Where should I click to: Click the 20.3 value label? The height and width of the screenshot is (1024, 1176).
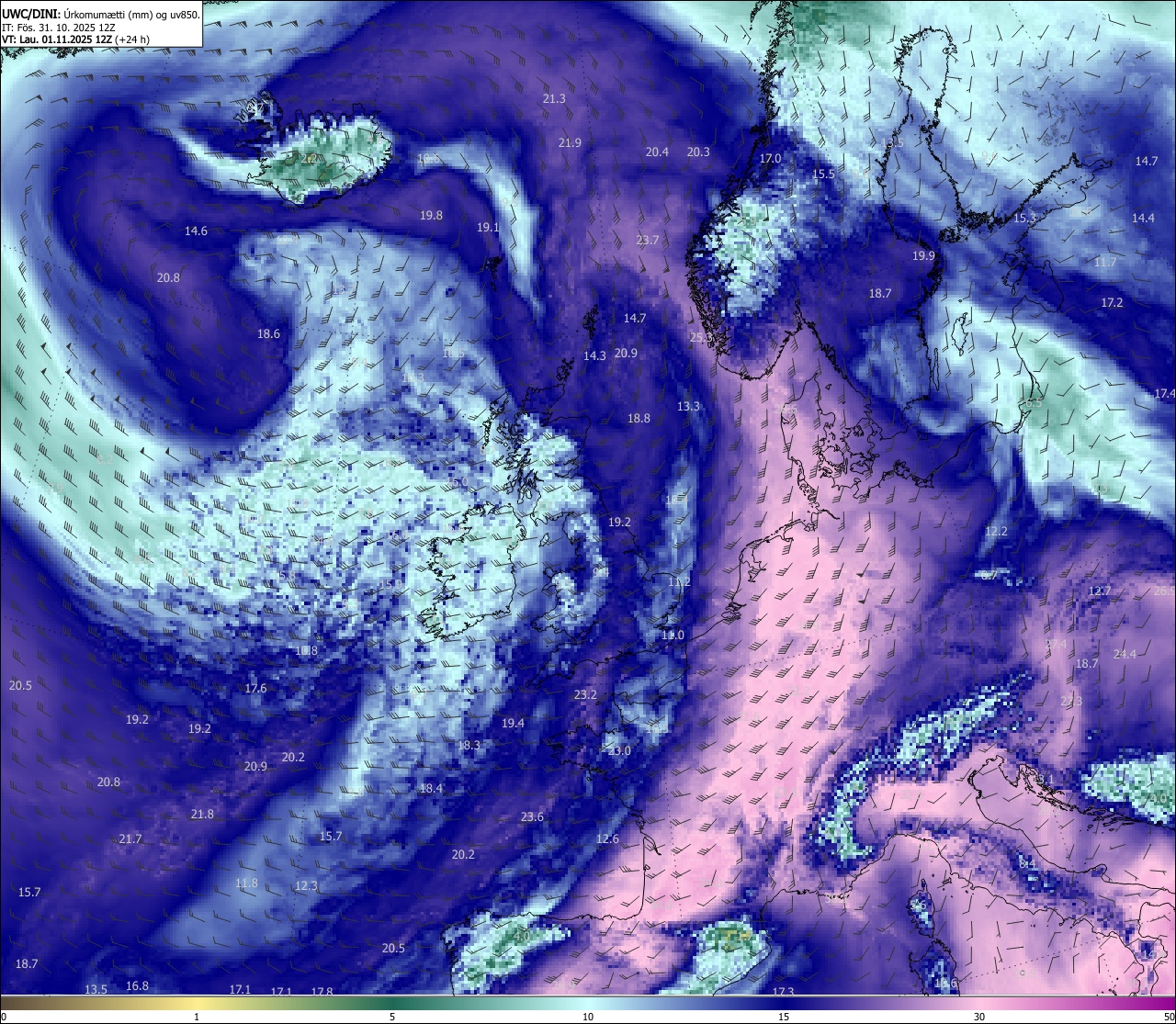click(x=698, y=152)
